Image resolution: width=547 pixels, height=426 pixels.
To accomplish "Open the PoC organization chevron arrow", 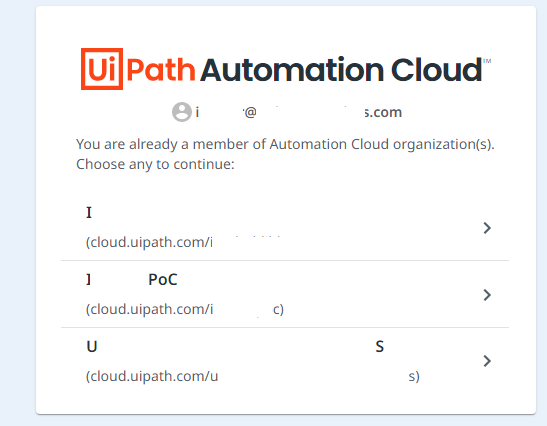I will pos(487,295).
